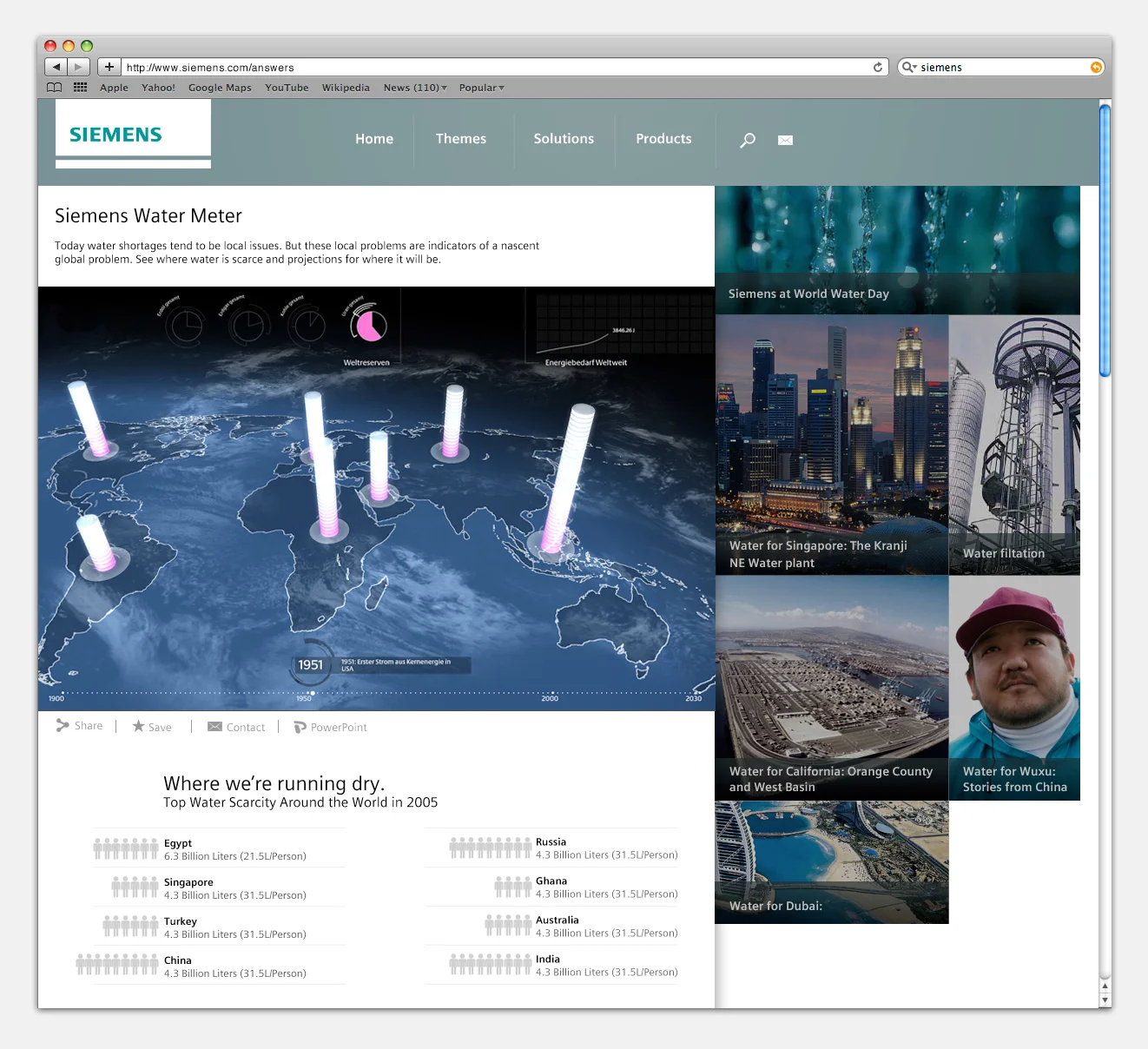Expand the Popular bookmarks dropdown

tap(481, 88)
